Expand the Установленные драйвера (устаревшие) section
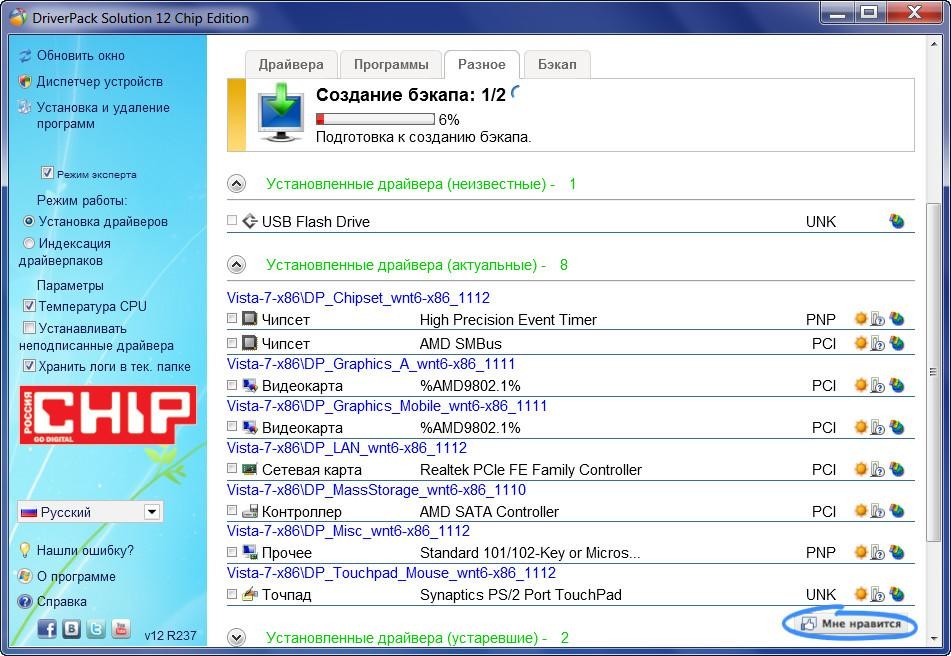 tap(237, 637)
